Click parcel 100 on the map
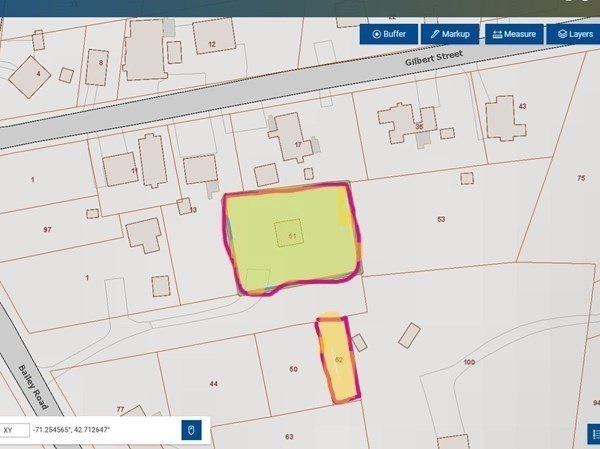 470,361
